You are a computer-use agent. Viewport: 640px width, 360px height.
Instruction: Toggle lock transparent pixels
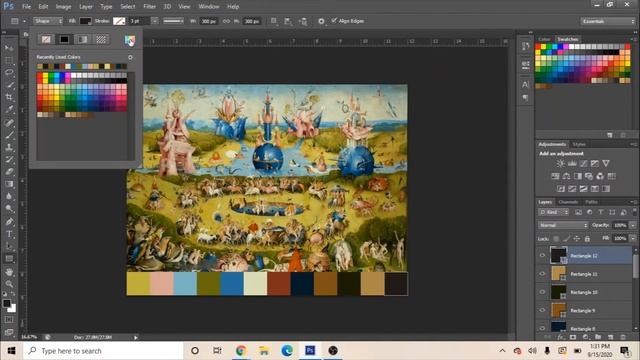(556, 238)
